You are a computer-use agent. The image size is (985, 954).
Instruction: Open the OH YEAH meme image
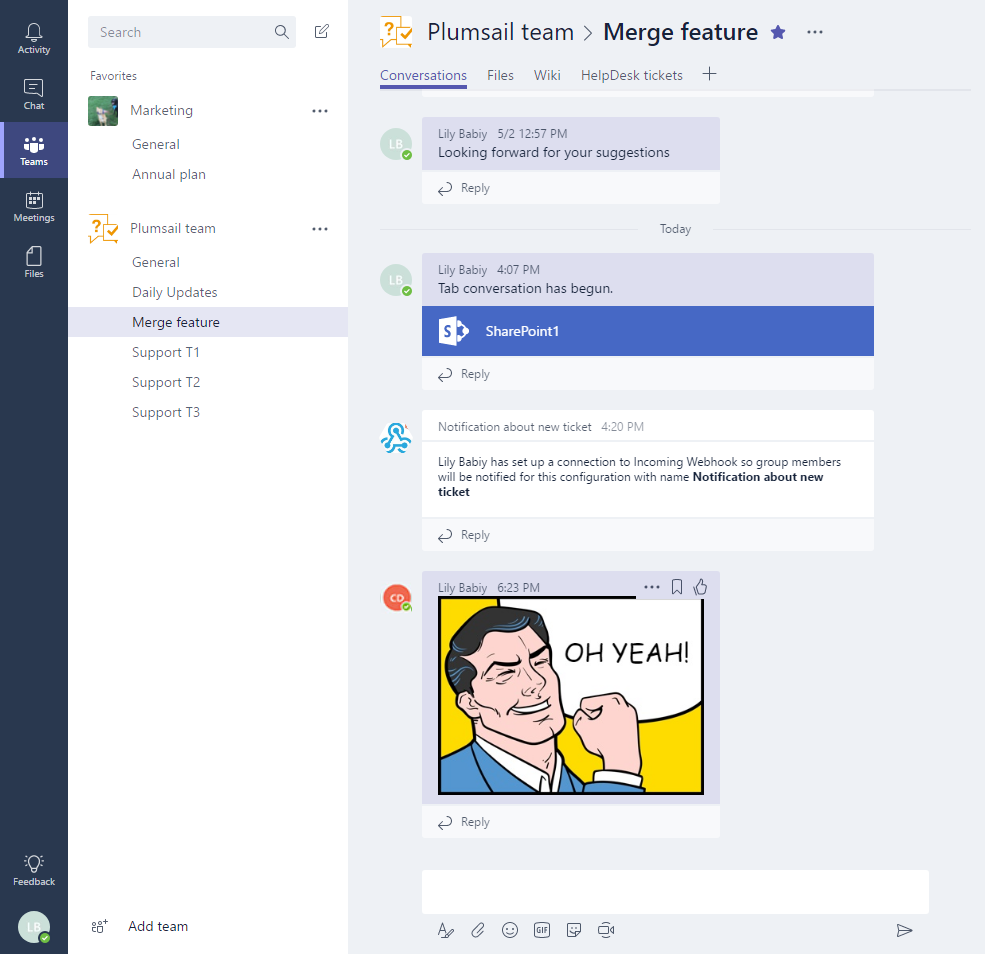pyautogui.click(x=570, y=696)
